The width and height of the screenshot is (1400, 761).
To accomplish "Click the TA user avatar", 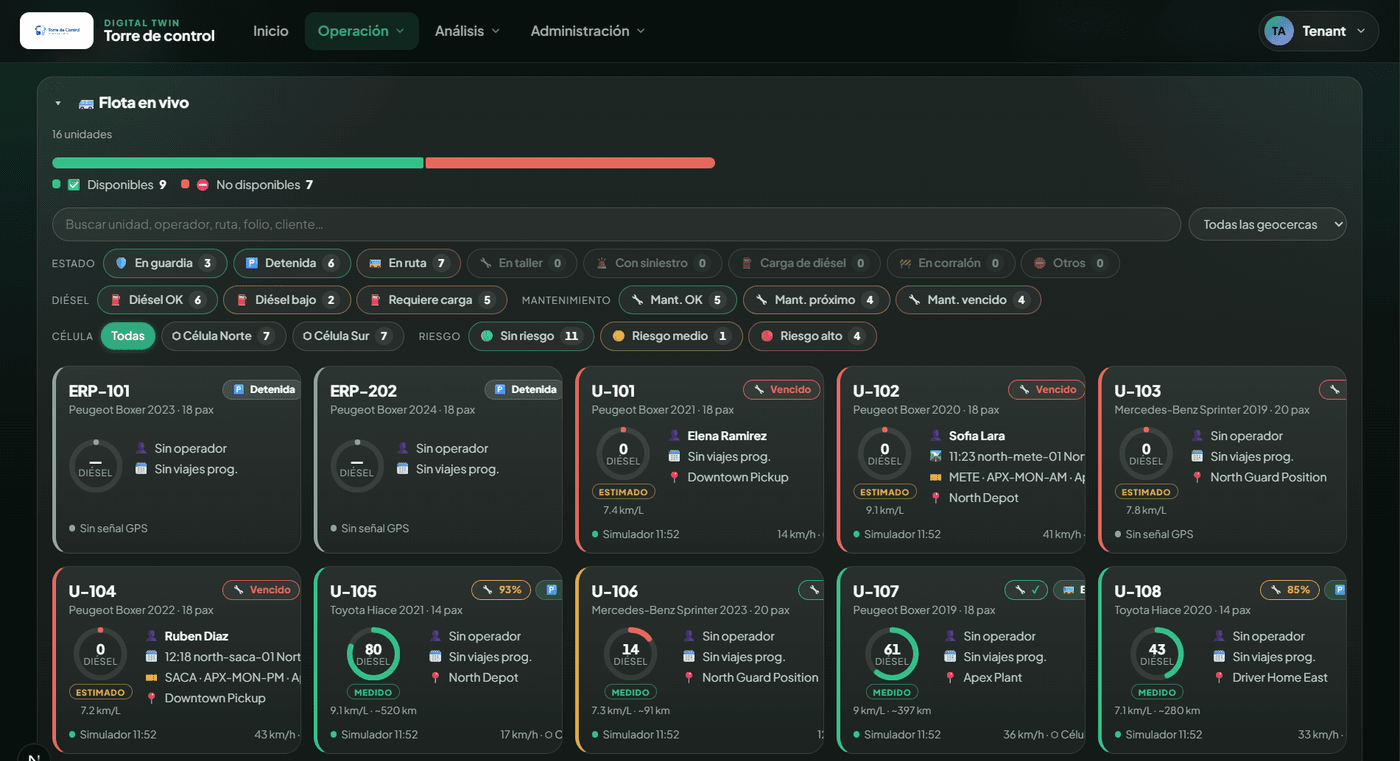I will pos(1278,31).
